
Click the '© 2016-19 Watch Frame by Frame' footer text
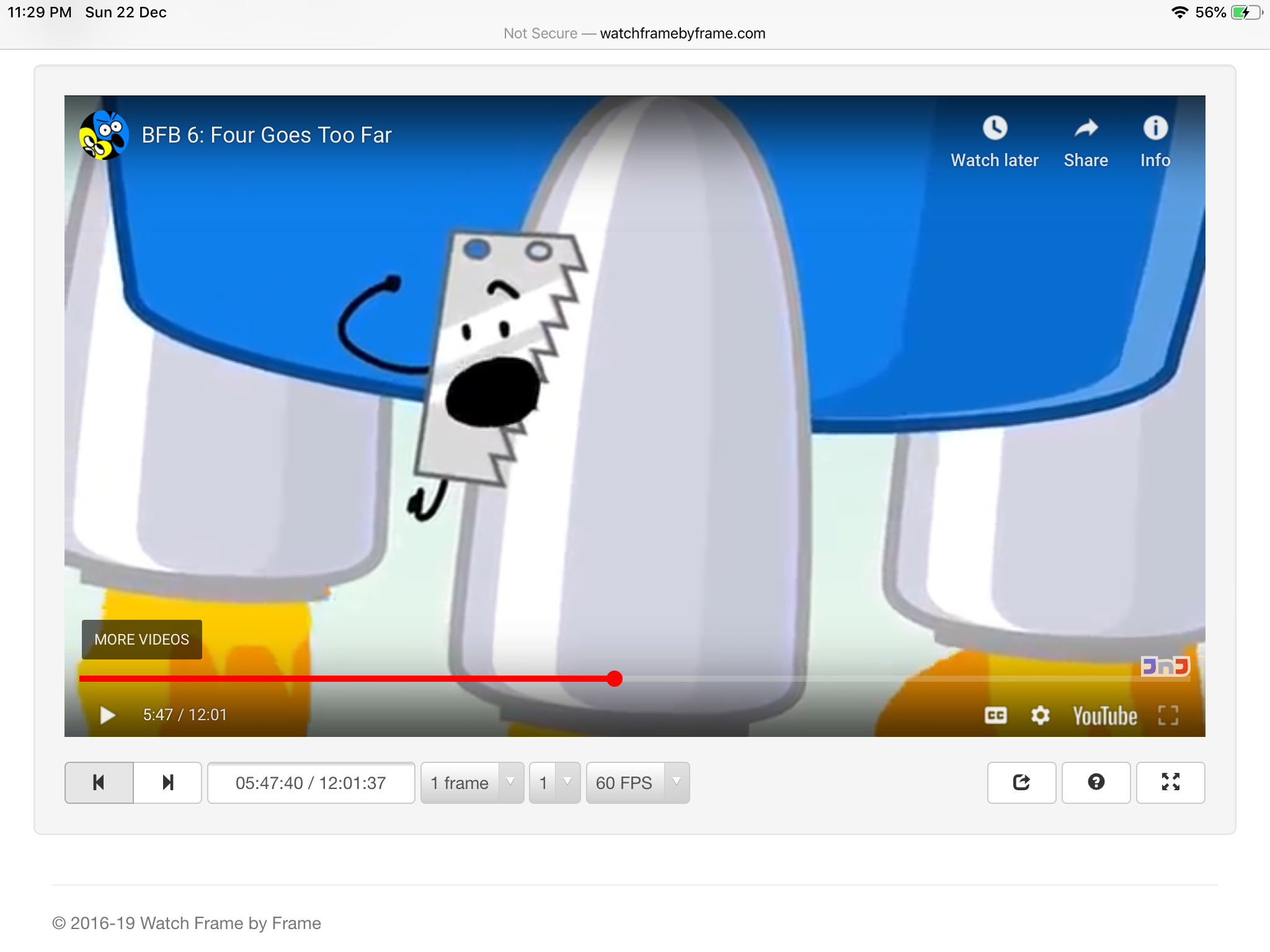(187, 923)
